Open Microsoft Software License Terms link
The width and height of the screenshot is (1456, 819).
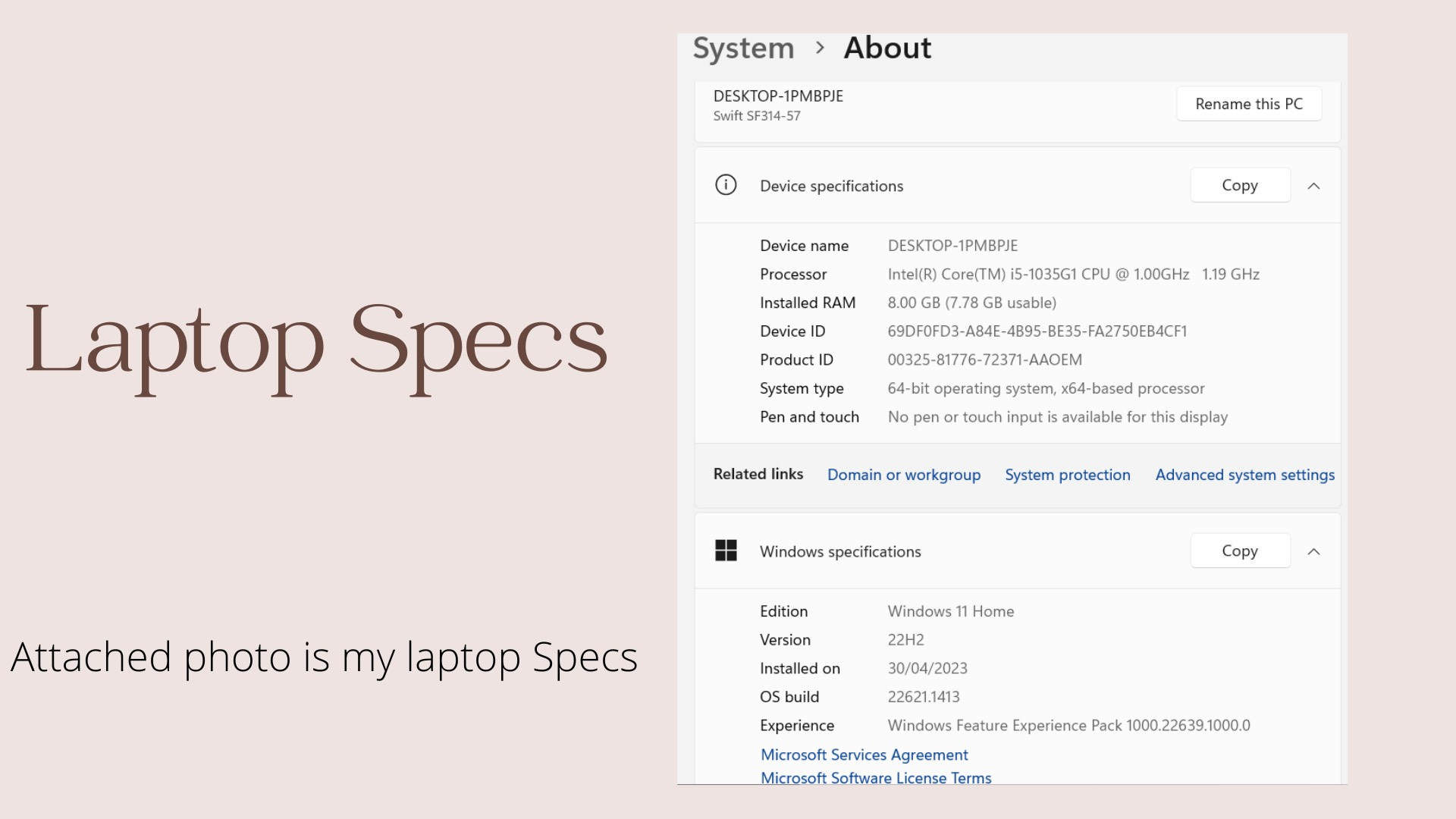click(875, 777)
